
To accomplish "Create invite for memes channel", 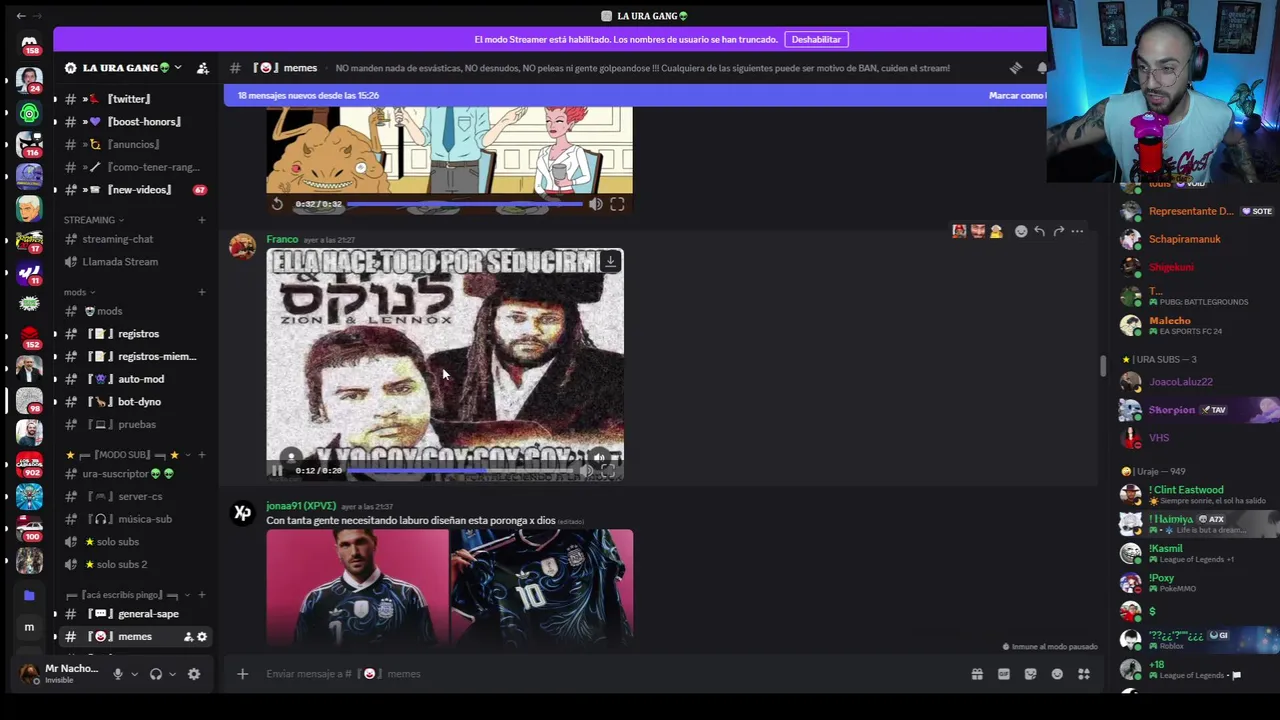I will (x=188, y=637).
